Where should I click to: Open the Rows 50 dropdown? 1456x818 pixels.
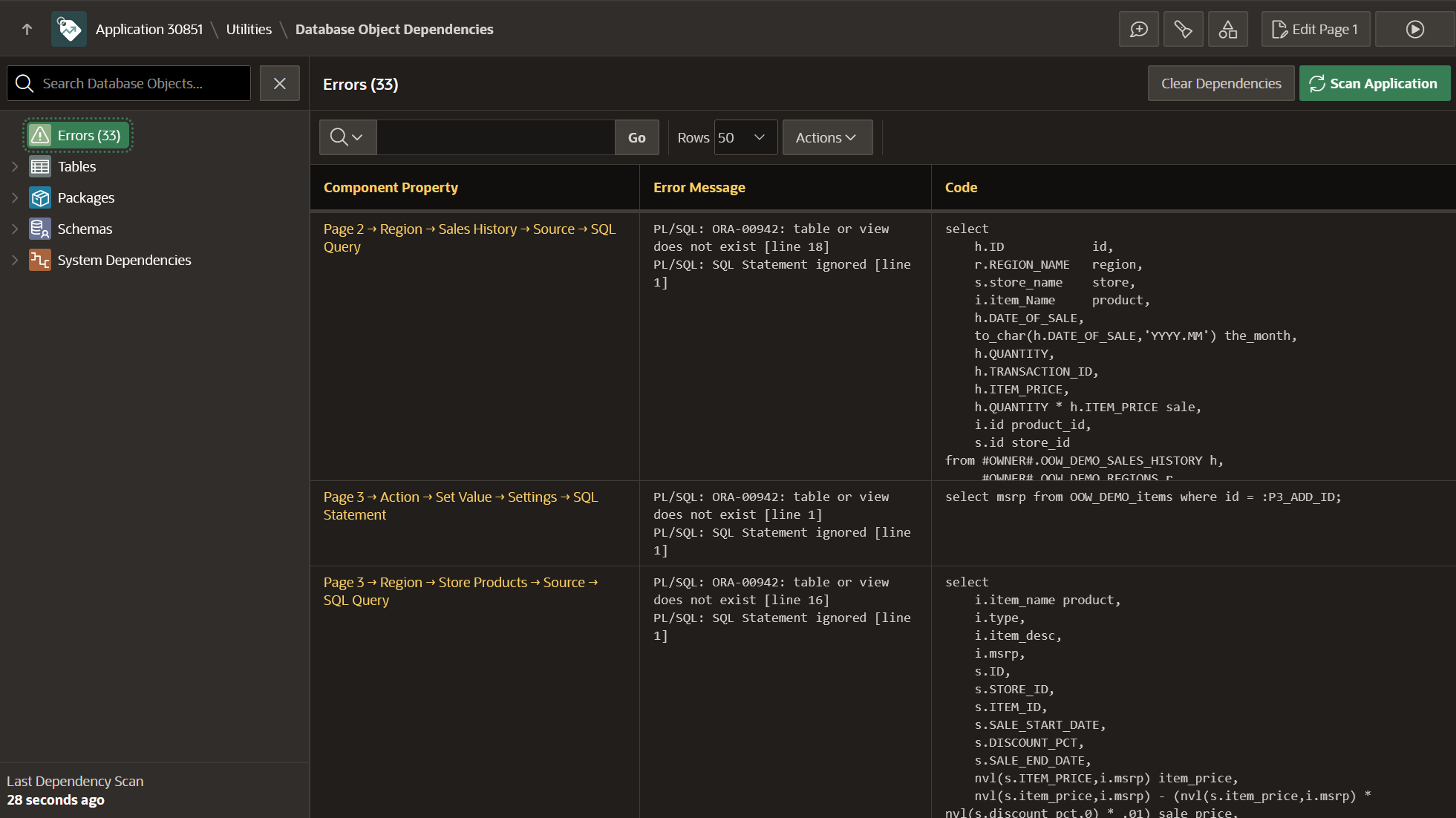pos(745,137)
